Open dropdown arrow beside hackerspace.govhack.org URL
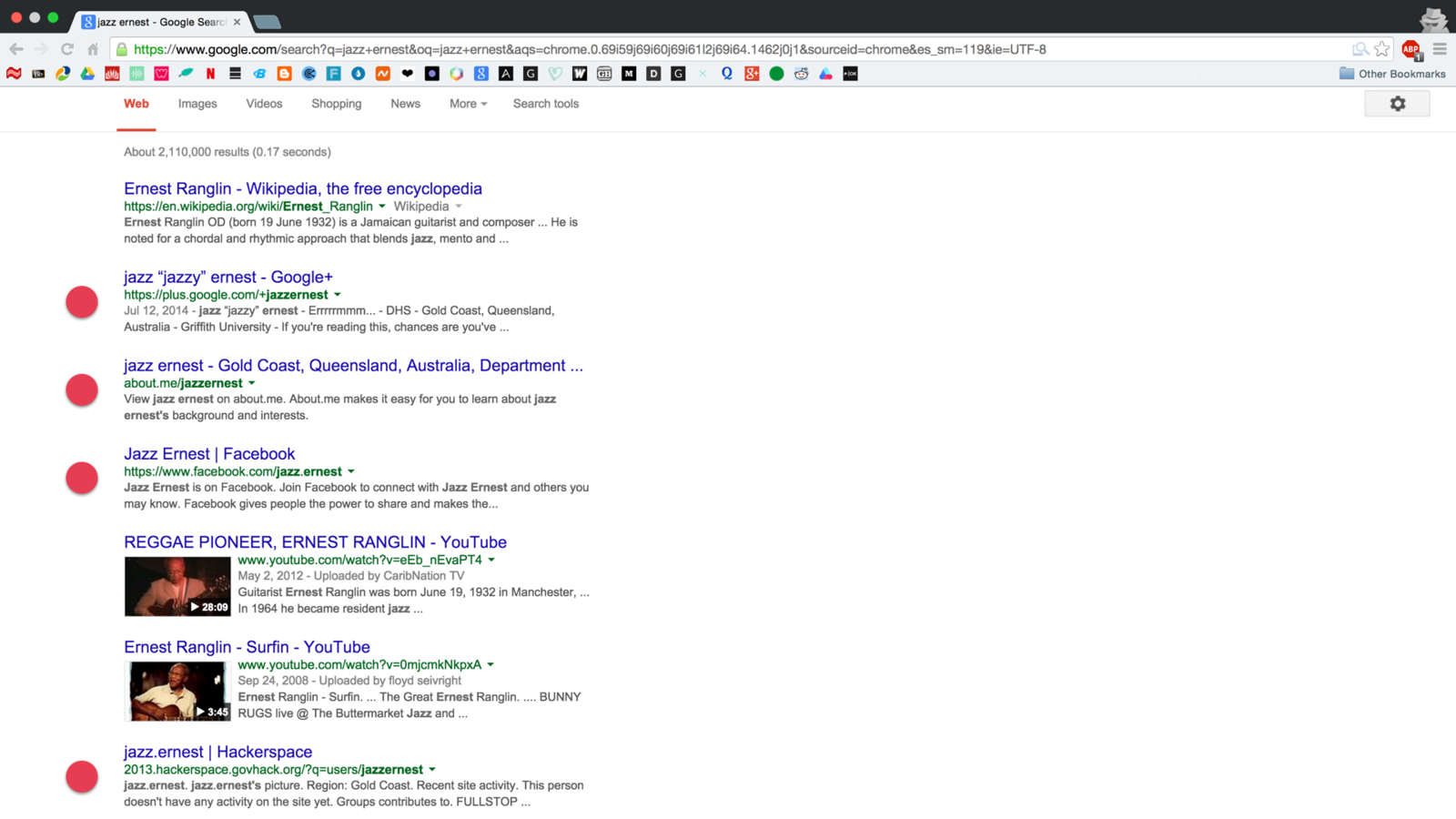 pos(432,770)
